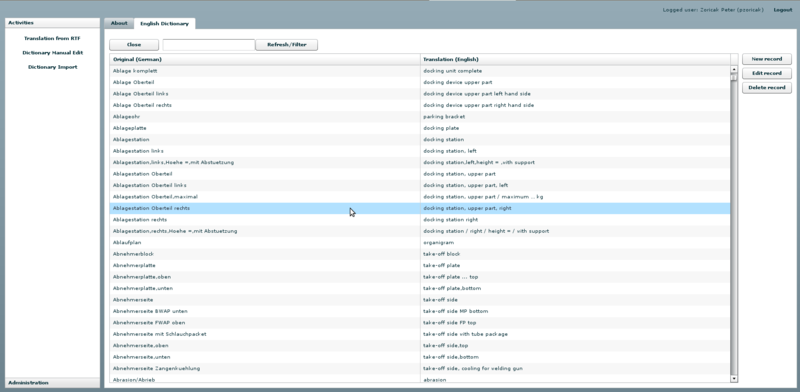Select the 'Ablagestation Oberteil,maximal' row
Viewport: 800px width, 392px height.
click(420, 197)
